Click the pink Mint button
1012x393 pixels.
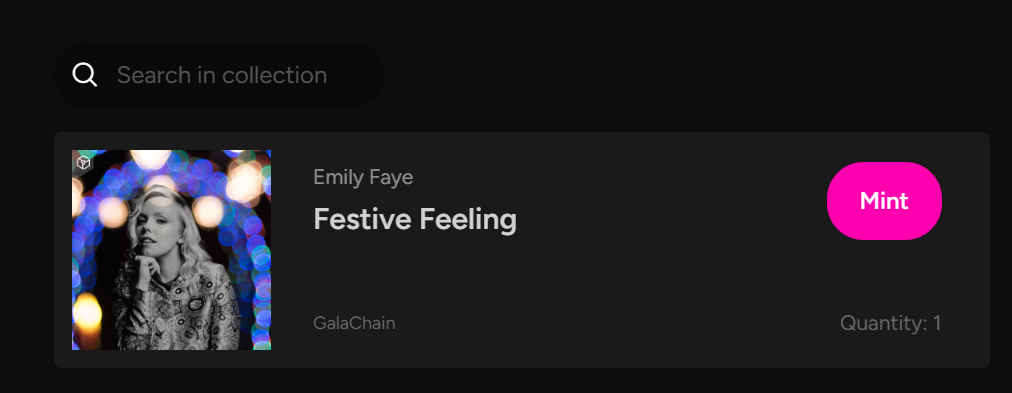[884, 201]
